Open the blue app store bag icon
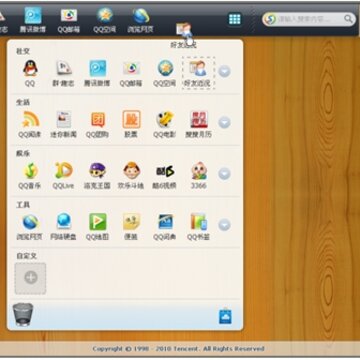 (225, 316)
